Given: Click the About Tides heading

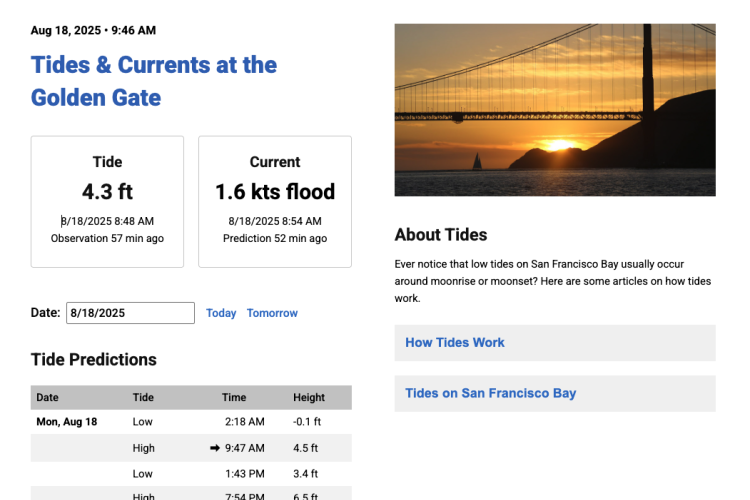Looking at the screenshot, I should [441, 235].
